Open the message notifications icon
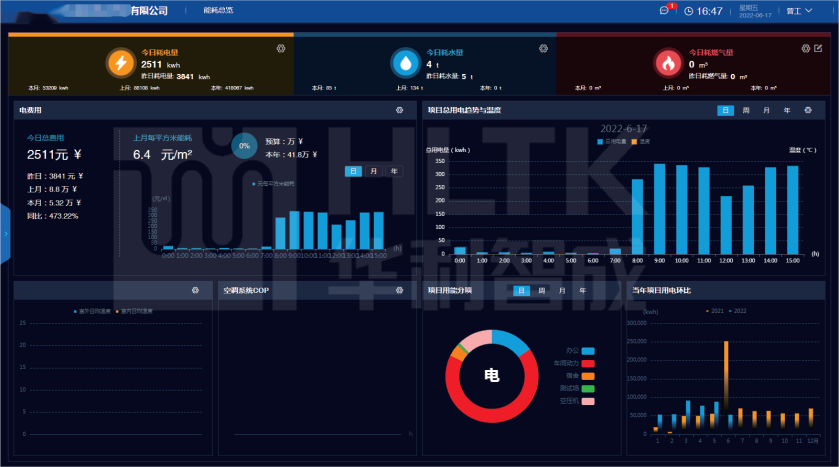 664,11
